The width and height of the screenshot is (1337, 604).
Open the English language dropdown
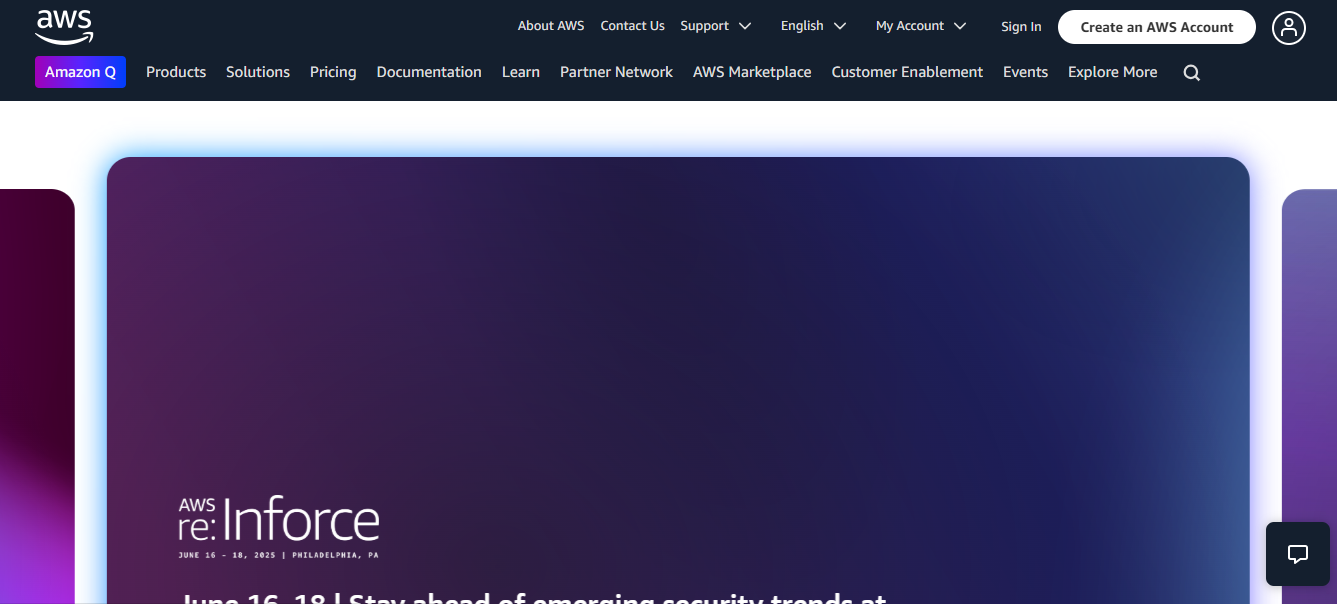pyautogui.click(x=814, y=26)
